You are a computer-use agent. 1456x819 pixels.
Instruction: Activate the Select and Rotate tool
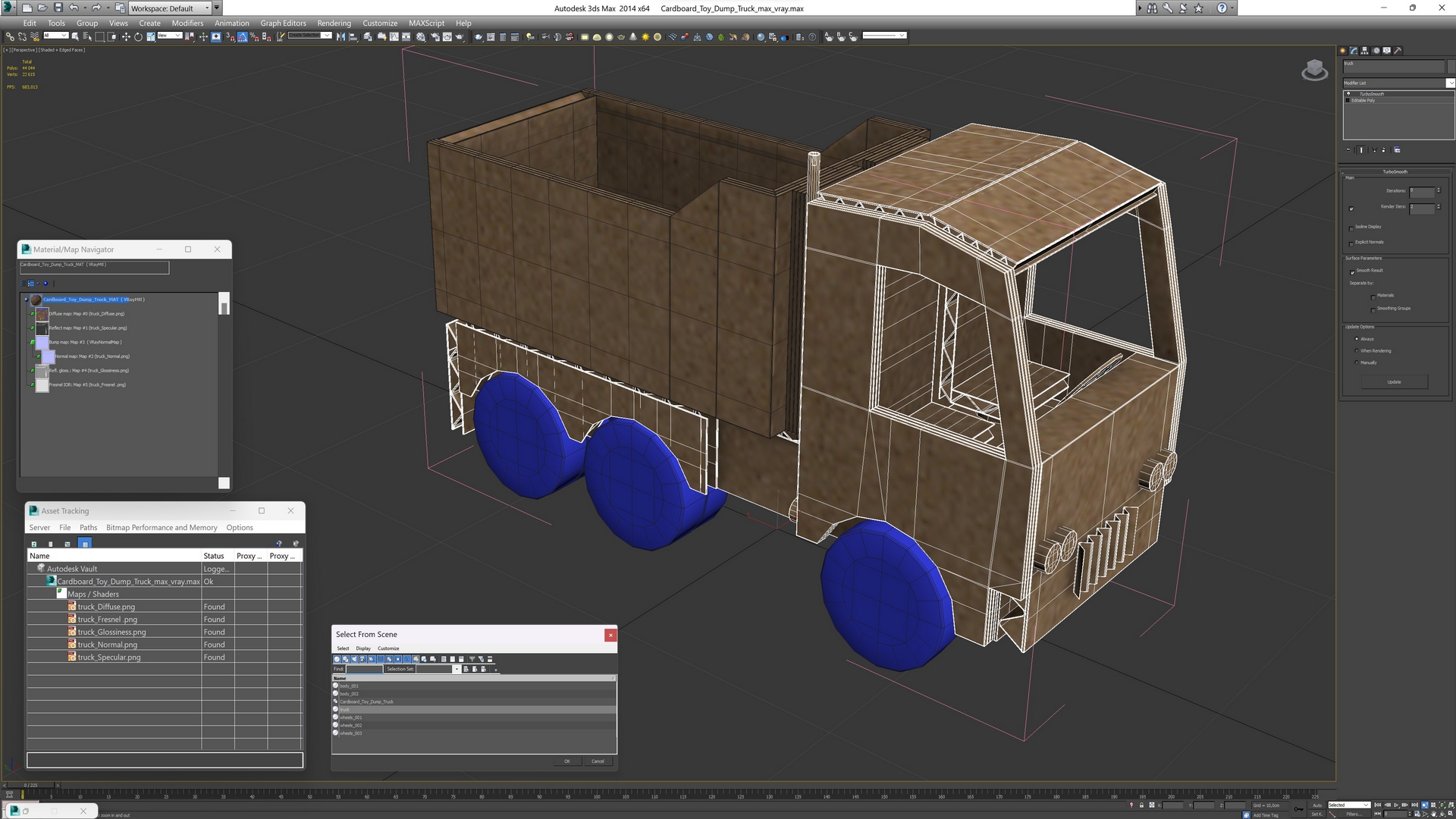pyautogui.click(x=138, y=36)
